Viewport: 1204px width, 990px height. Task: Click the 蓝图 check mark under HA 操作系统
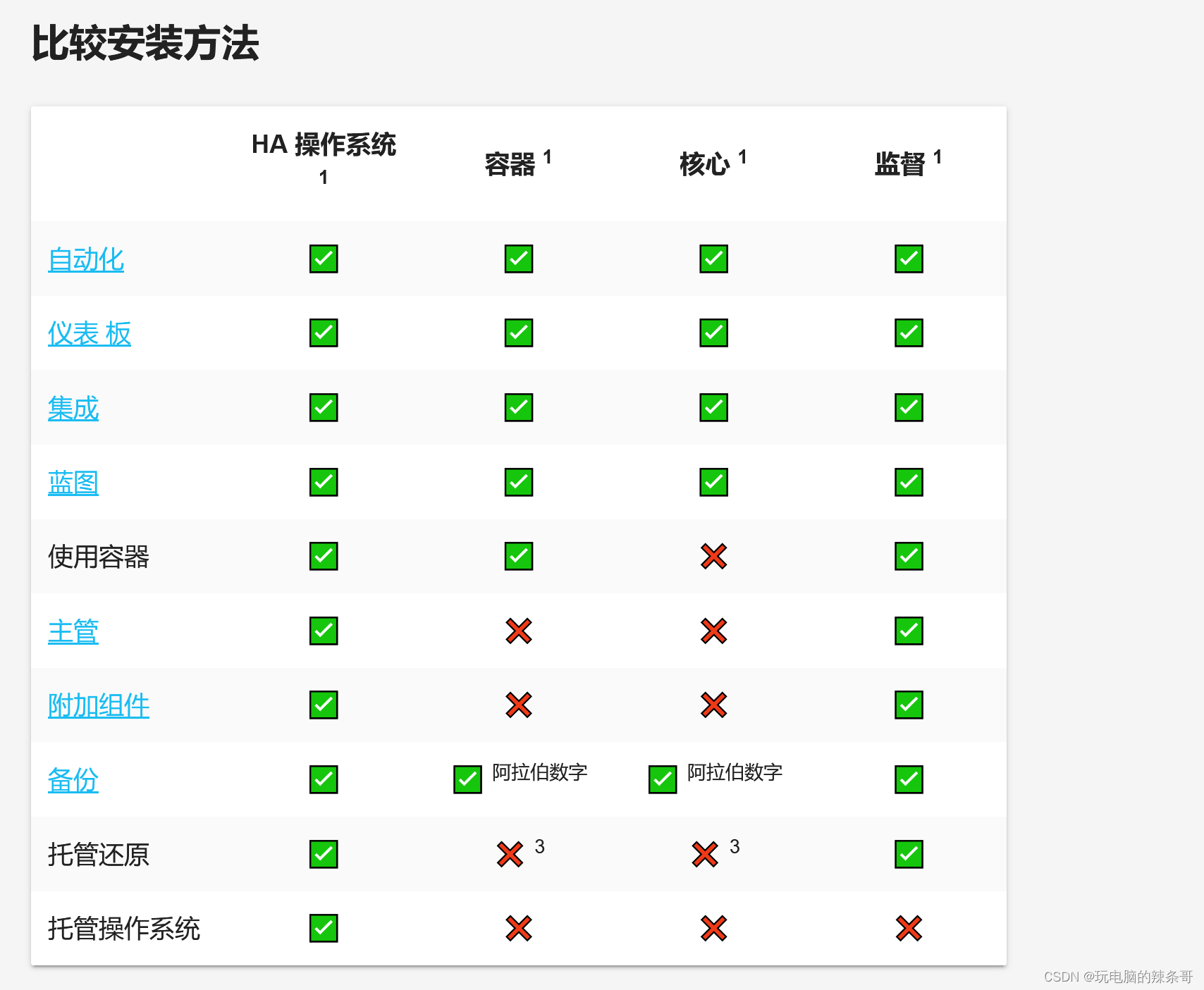pos(324,482)
